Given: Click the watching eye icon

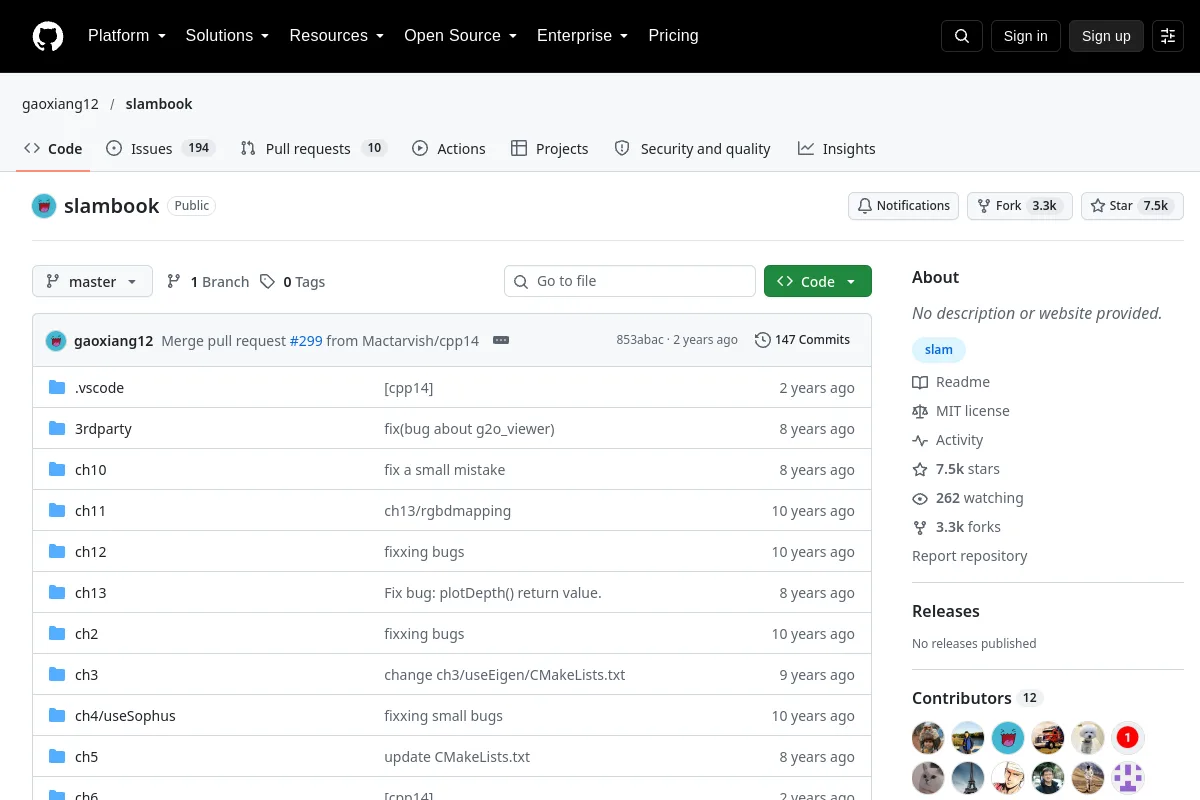Looking at the screenshot, I should tap(920, 498).
